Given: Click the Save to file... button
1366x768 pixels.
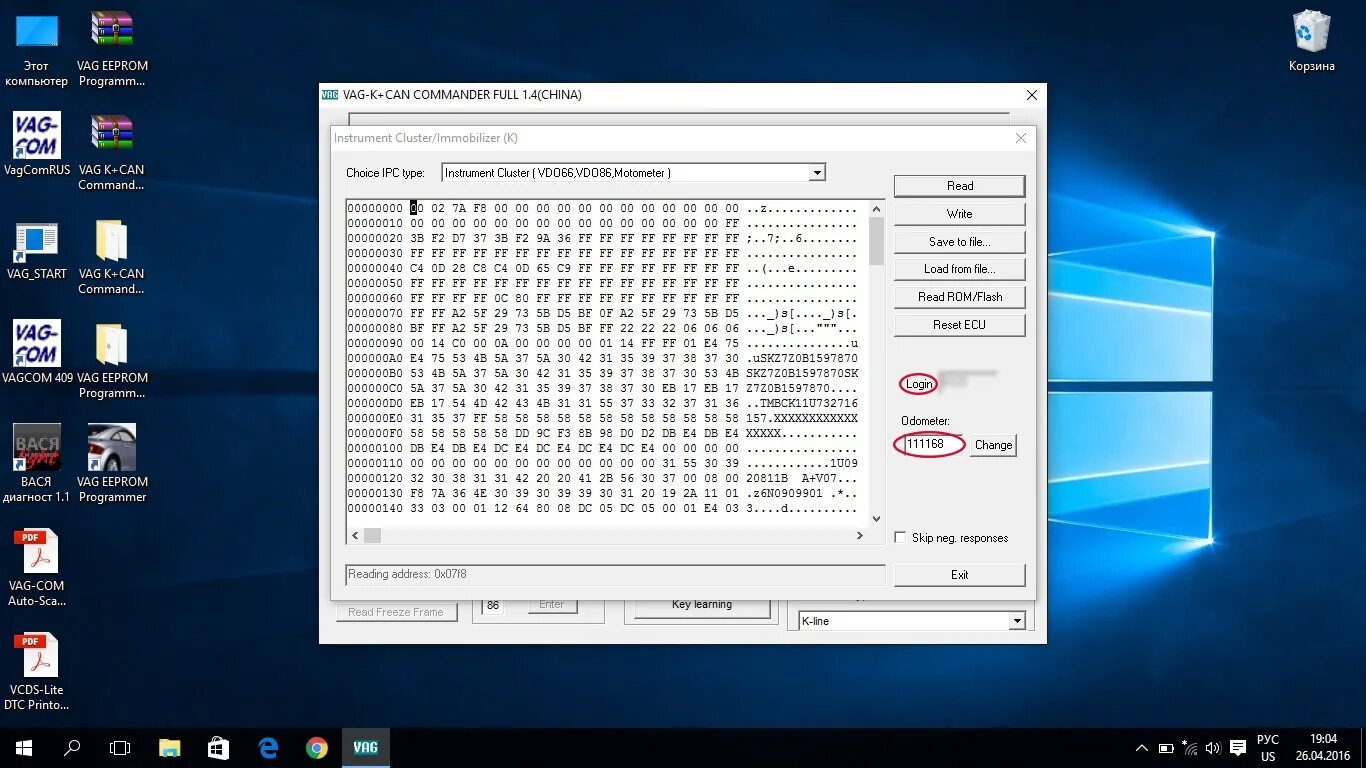Looking at the screenshot, I should [x=959, y=242].
